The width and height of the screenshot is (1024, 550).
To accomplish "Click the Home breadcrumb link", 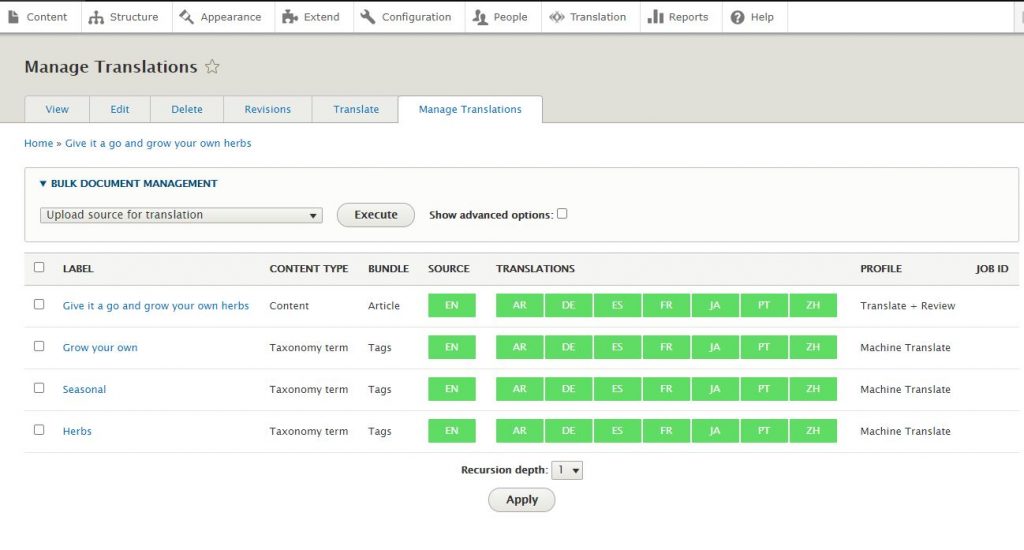I will (38, 143).
